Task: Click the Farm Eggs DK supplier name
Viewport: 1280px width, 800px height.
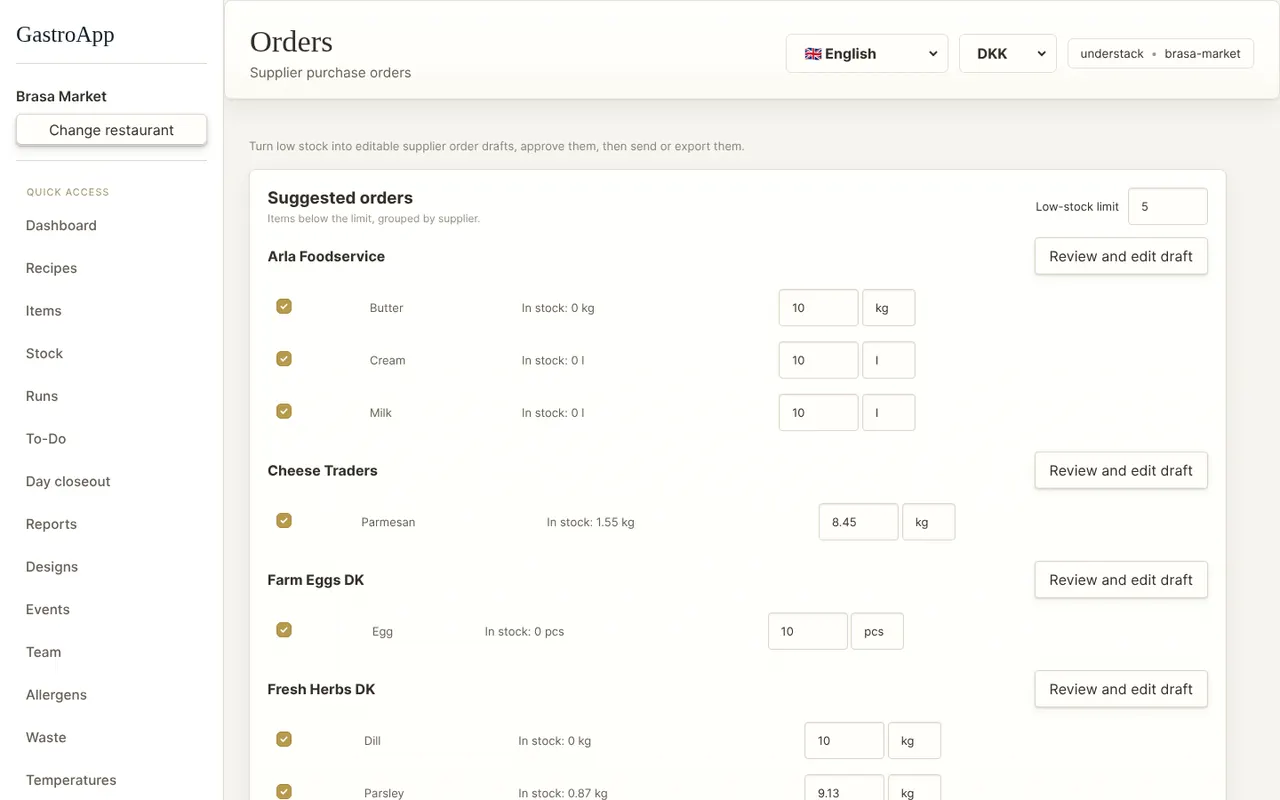Action: click(316, 580)
